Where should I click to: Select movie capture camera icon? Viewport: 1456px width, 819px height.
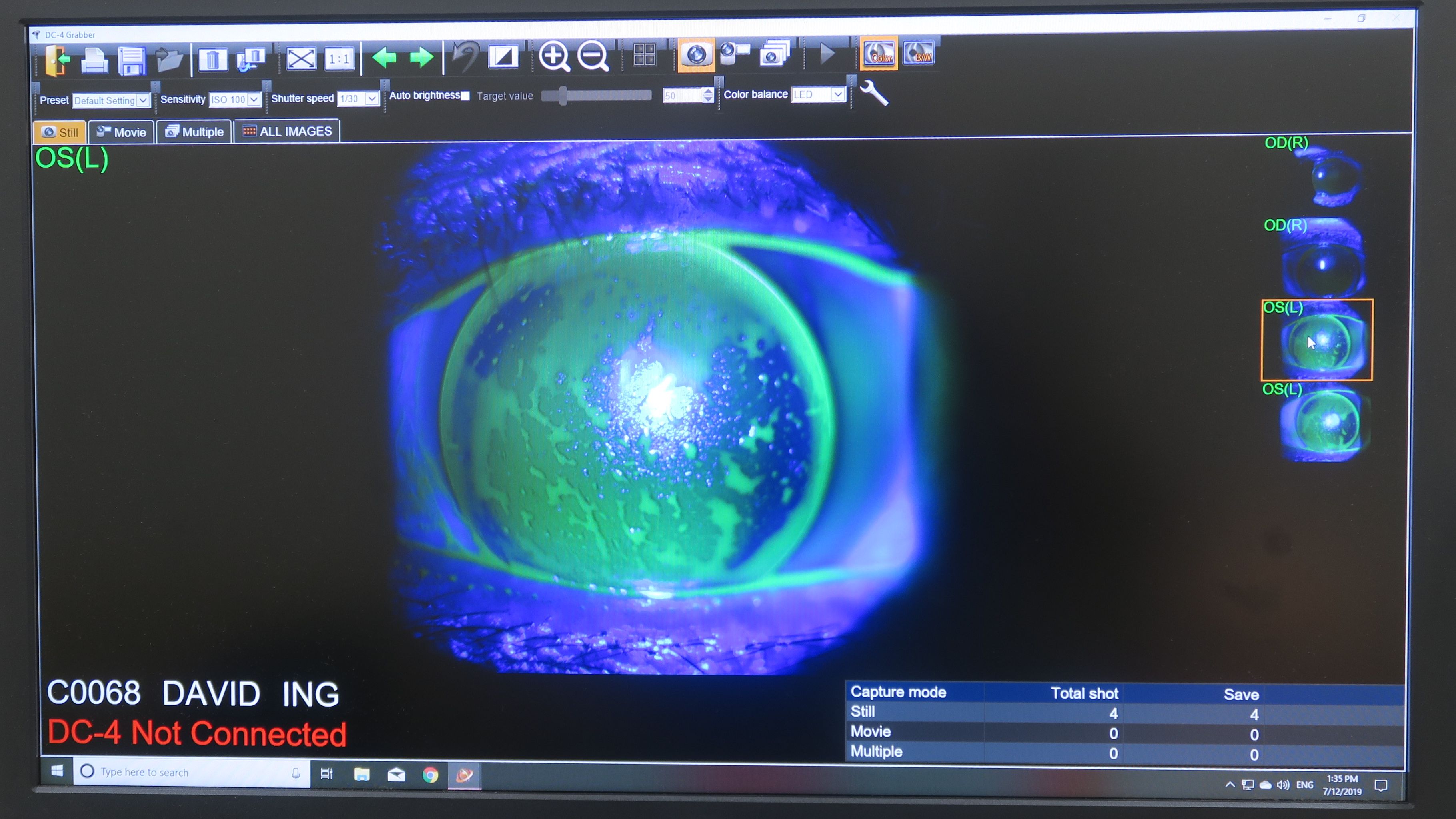735,54
